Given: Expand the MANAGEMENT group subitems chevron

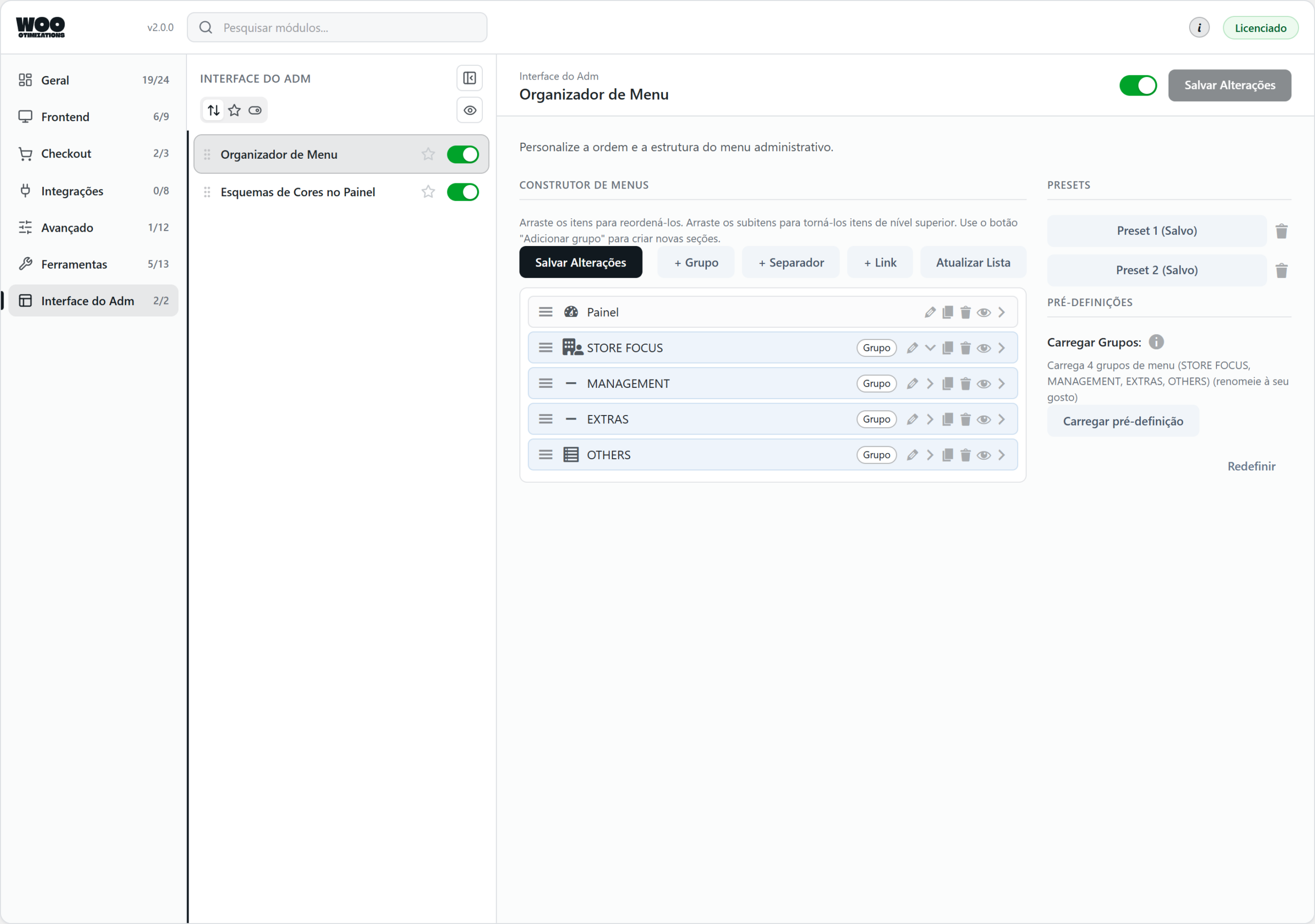Looking at the screenshot, I should coord(930,384).
